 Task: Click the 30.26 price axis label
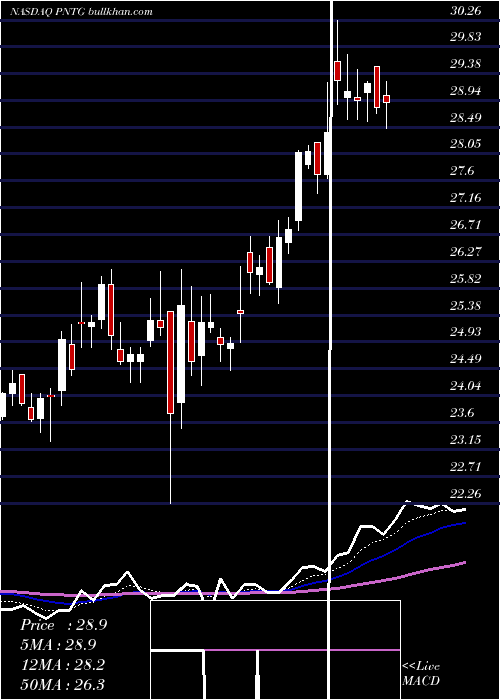point(466,11)
